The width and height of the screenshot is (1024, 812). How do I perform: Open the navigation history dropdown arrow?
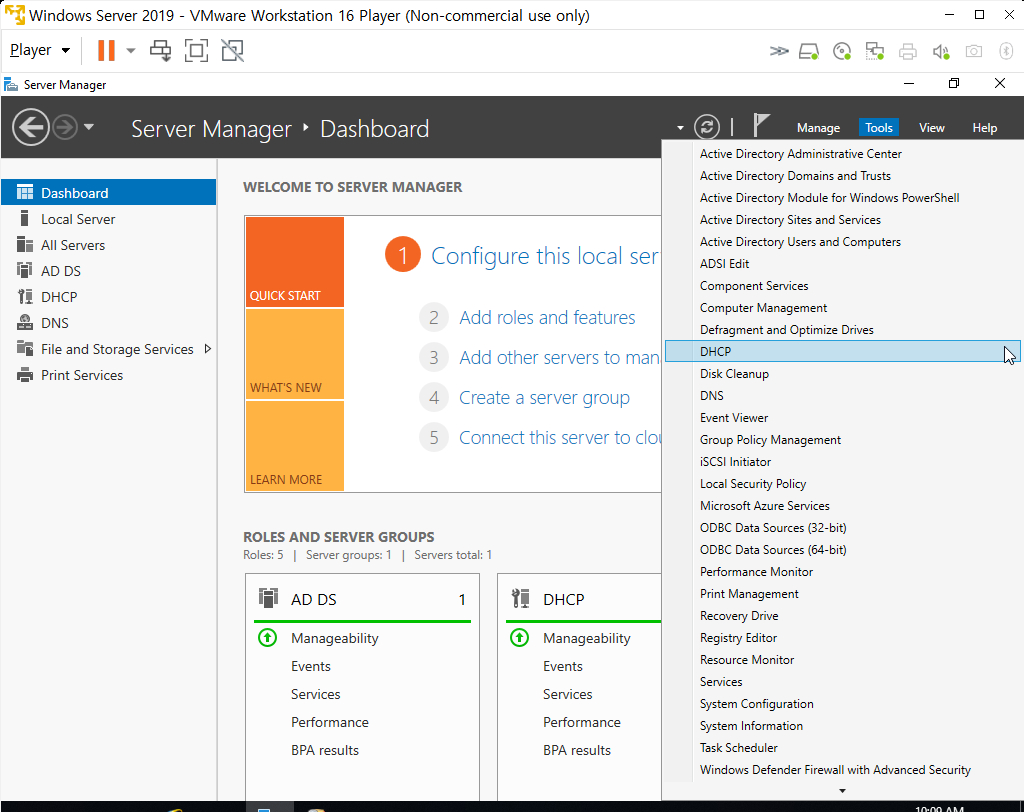(89, 127)
